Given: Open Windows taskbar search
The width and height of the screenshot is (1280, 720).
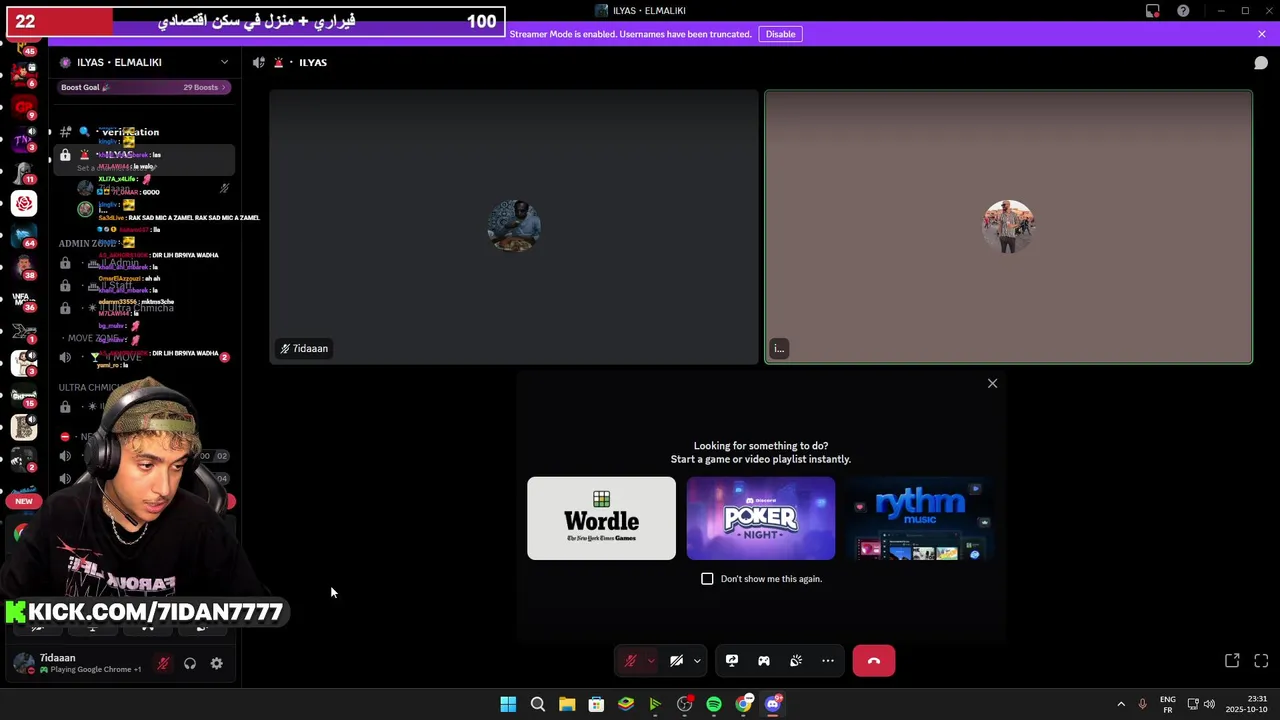Looking at the screenshot, I should [x=538, y=704].
